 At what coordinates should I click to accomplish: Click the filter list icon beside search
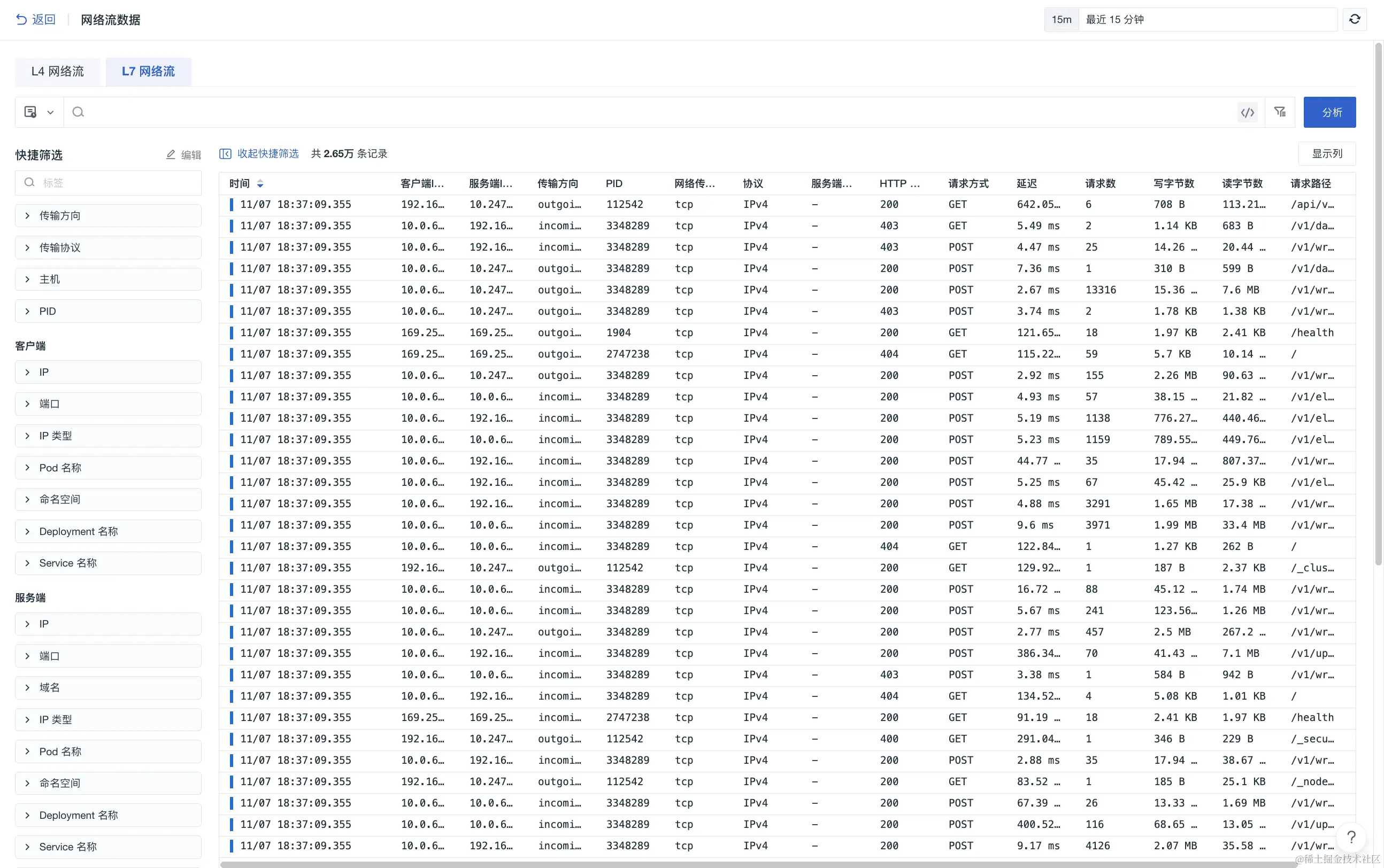1280,112
